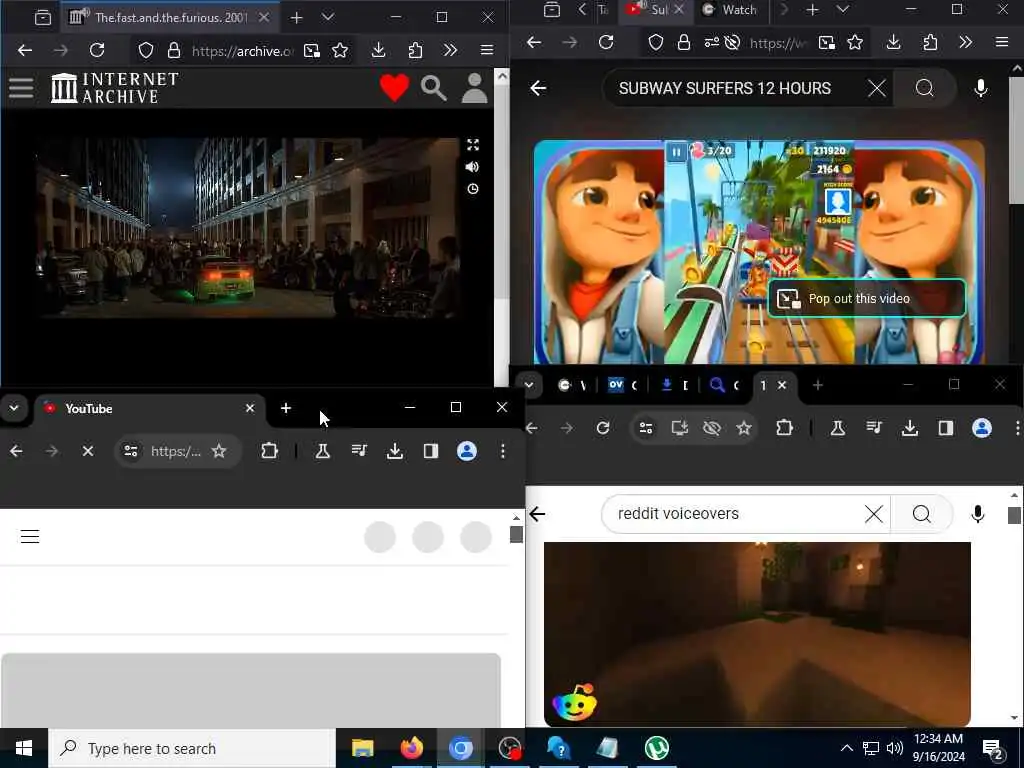Click the Internet Archive logo
The height and width of the screenshot is (768, 1024).
(115, 88)
